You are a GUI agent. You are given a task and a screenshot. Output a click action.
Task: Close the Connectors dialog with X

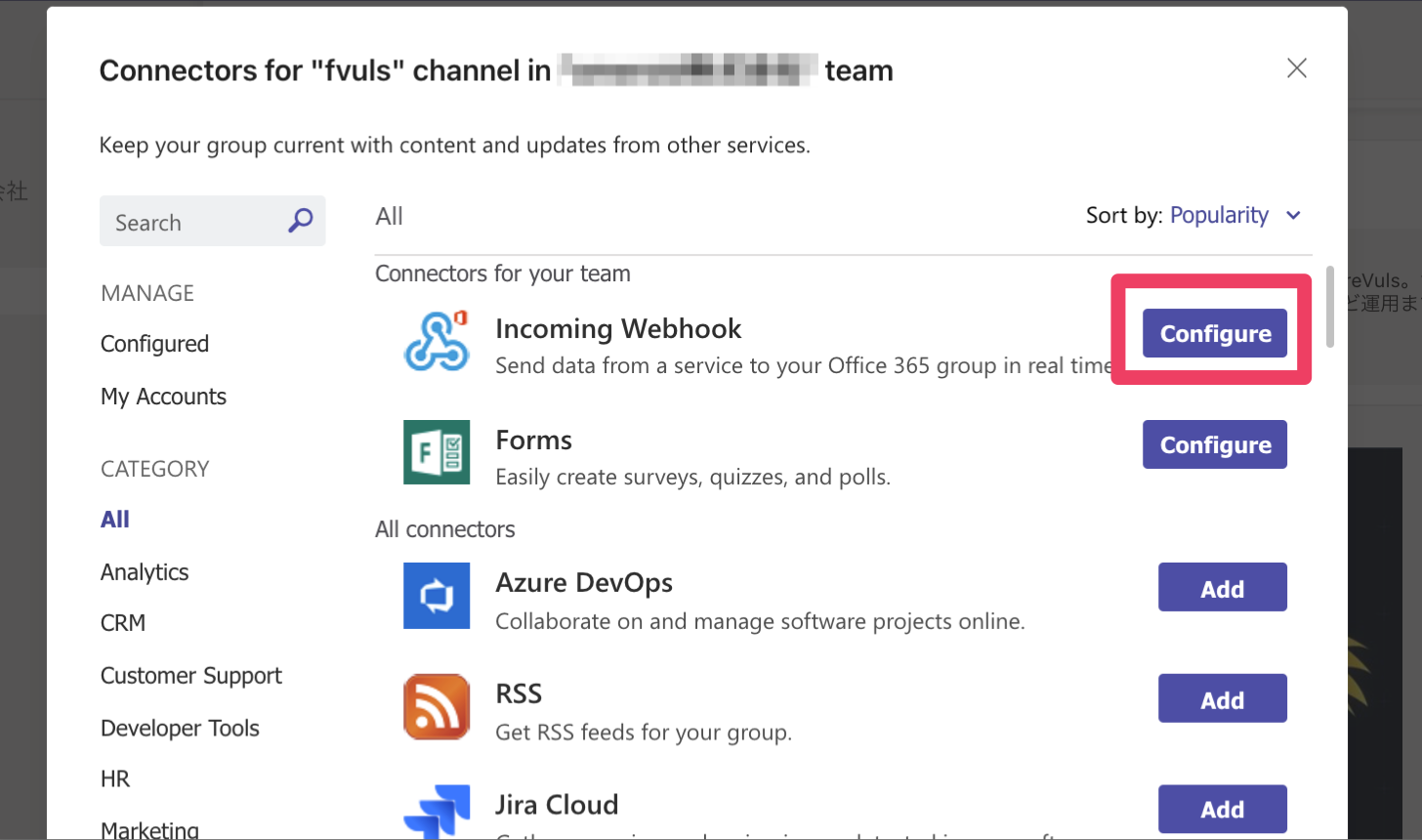tap(1297, 68)
